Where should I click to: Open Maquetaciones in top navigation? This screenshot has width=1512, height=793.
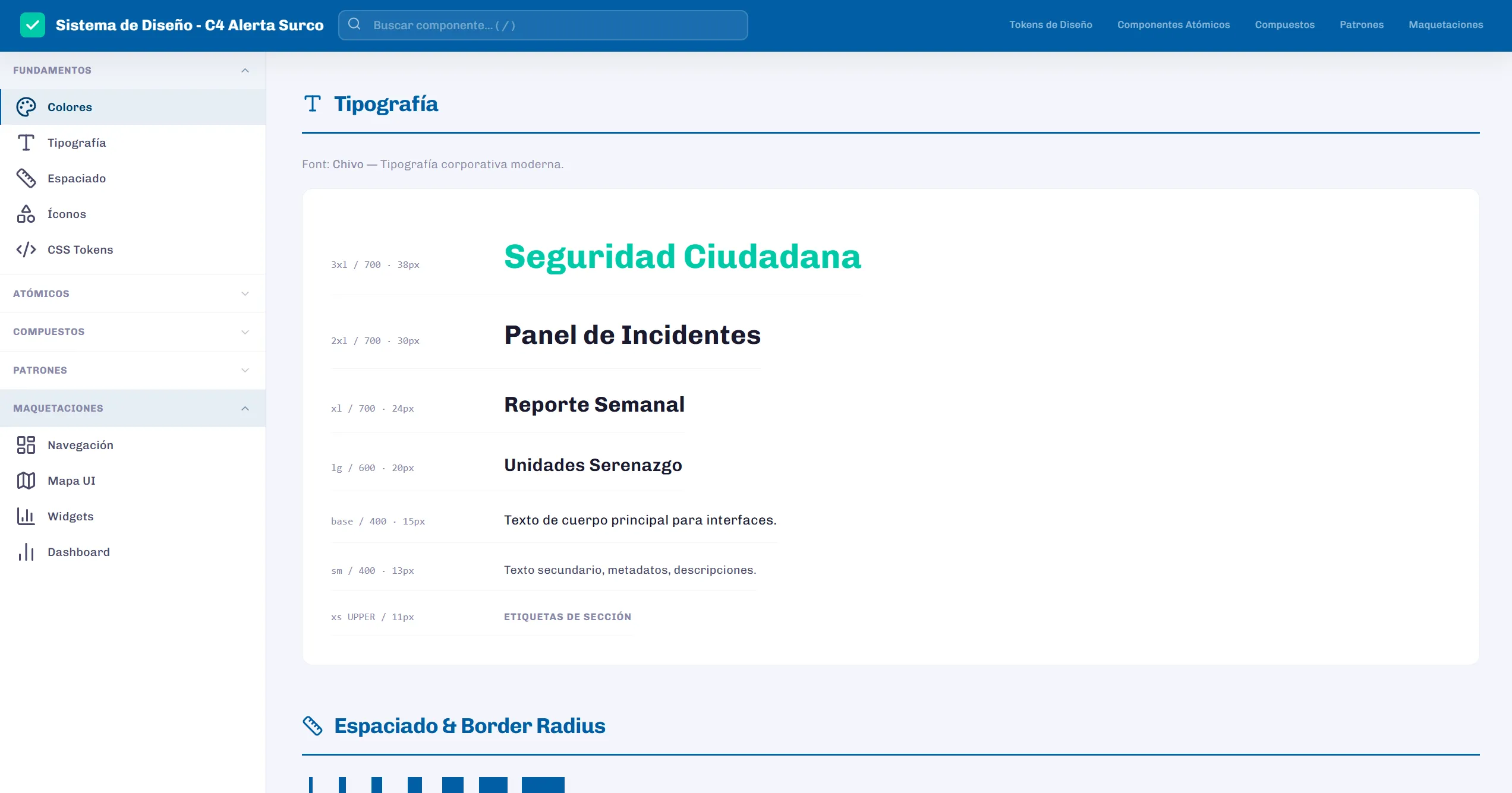1446,25
